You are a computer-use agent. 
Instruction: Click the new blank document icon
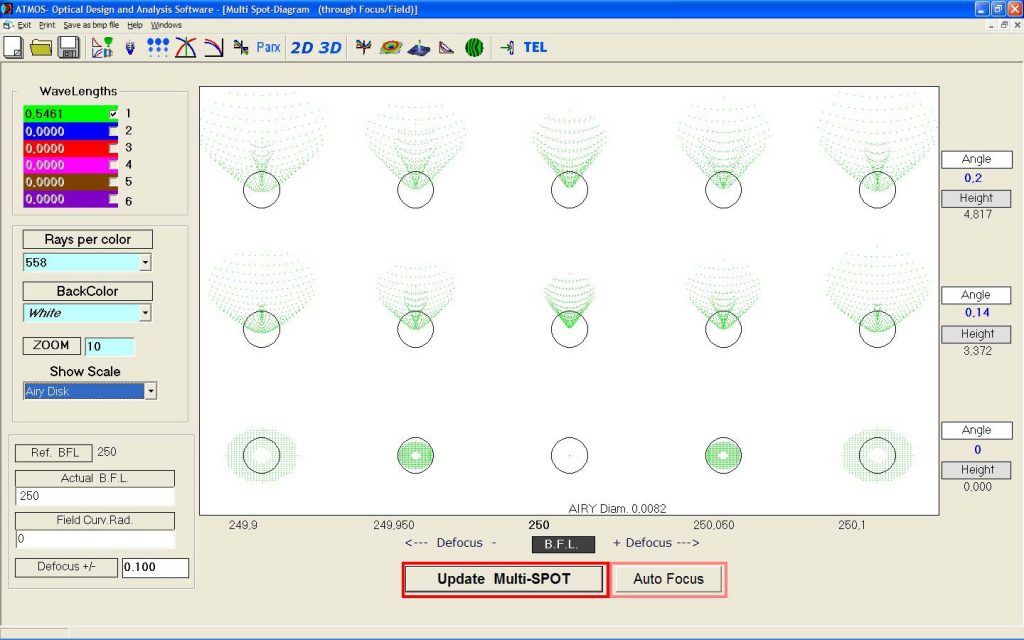point(15,47)
